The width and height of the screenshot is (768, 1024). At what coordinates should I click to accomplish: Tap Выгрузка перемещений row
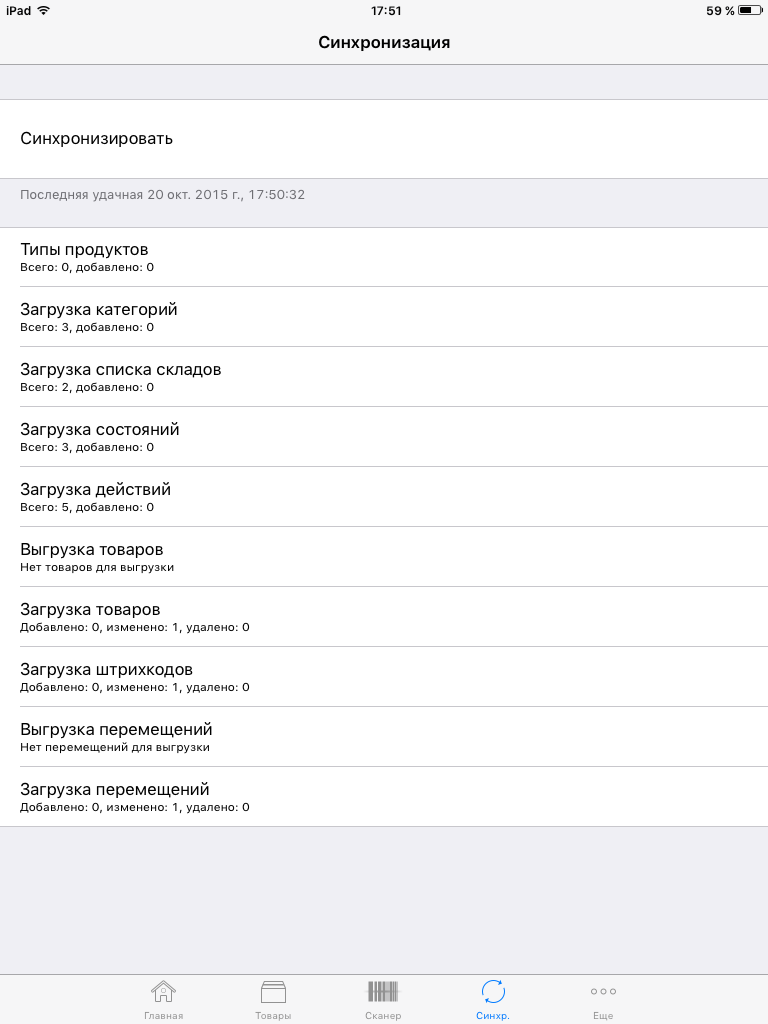tap(120, 737)
